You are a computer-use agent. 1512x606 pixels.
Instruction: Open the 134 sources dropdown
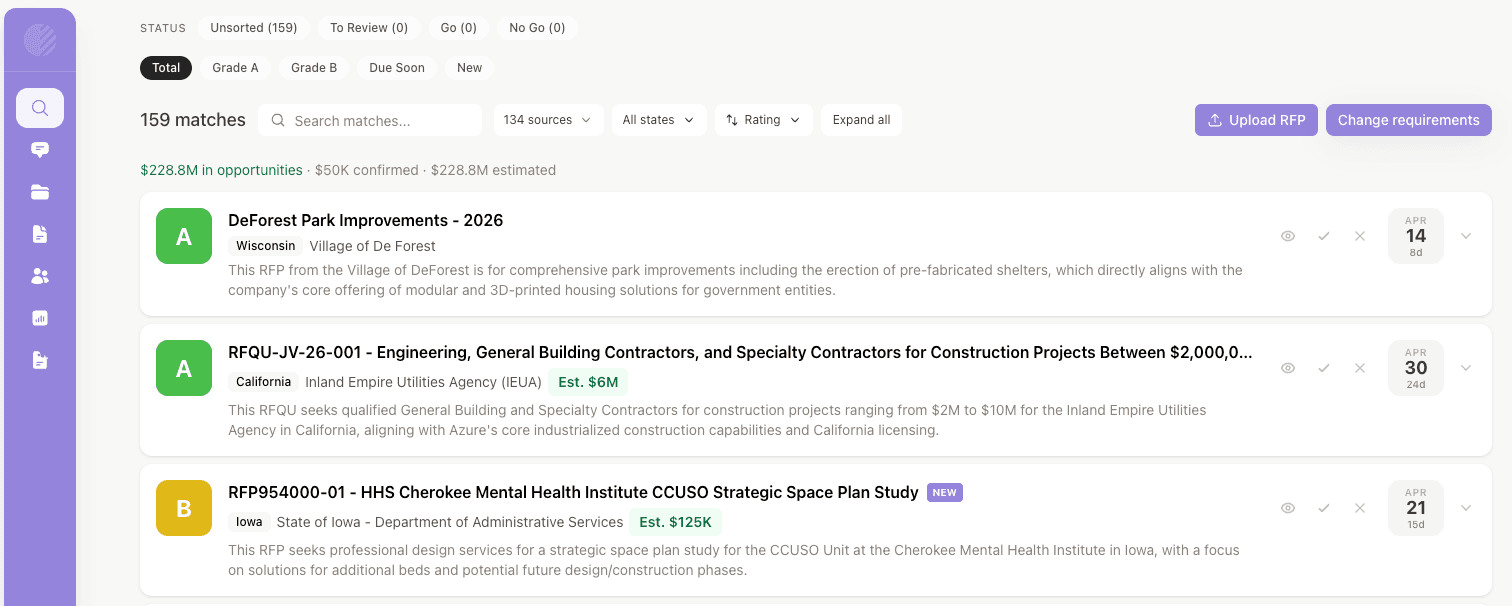[x=548, y=120]
